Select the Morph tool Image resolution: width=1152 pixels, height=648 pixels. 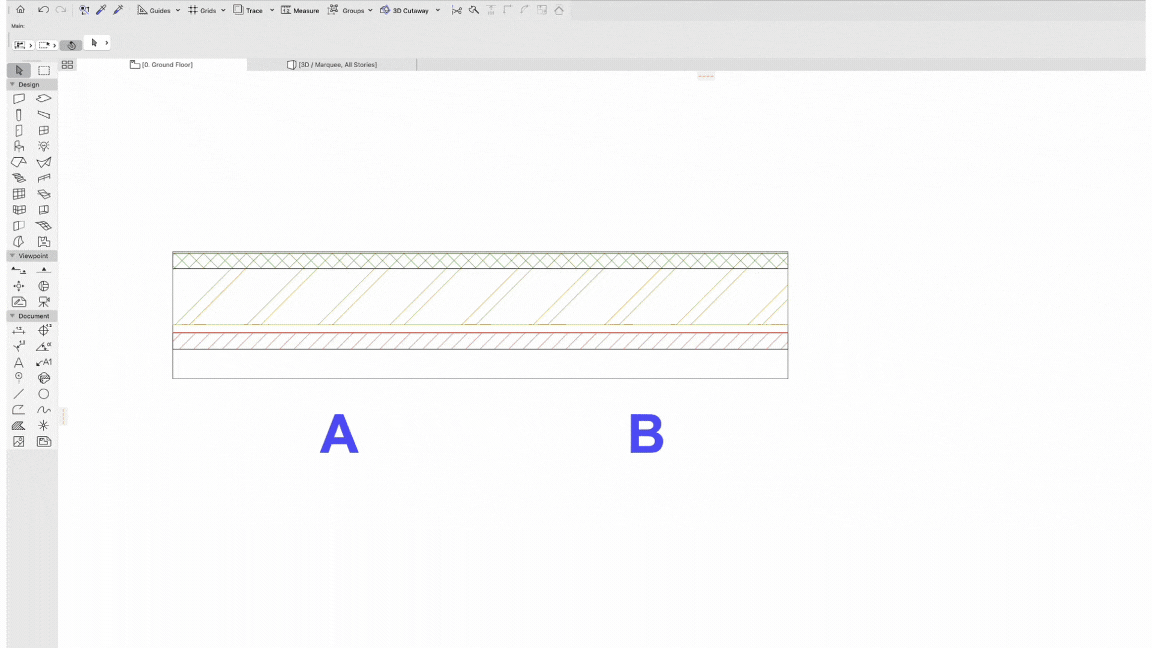(x=19, y=242)
